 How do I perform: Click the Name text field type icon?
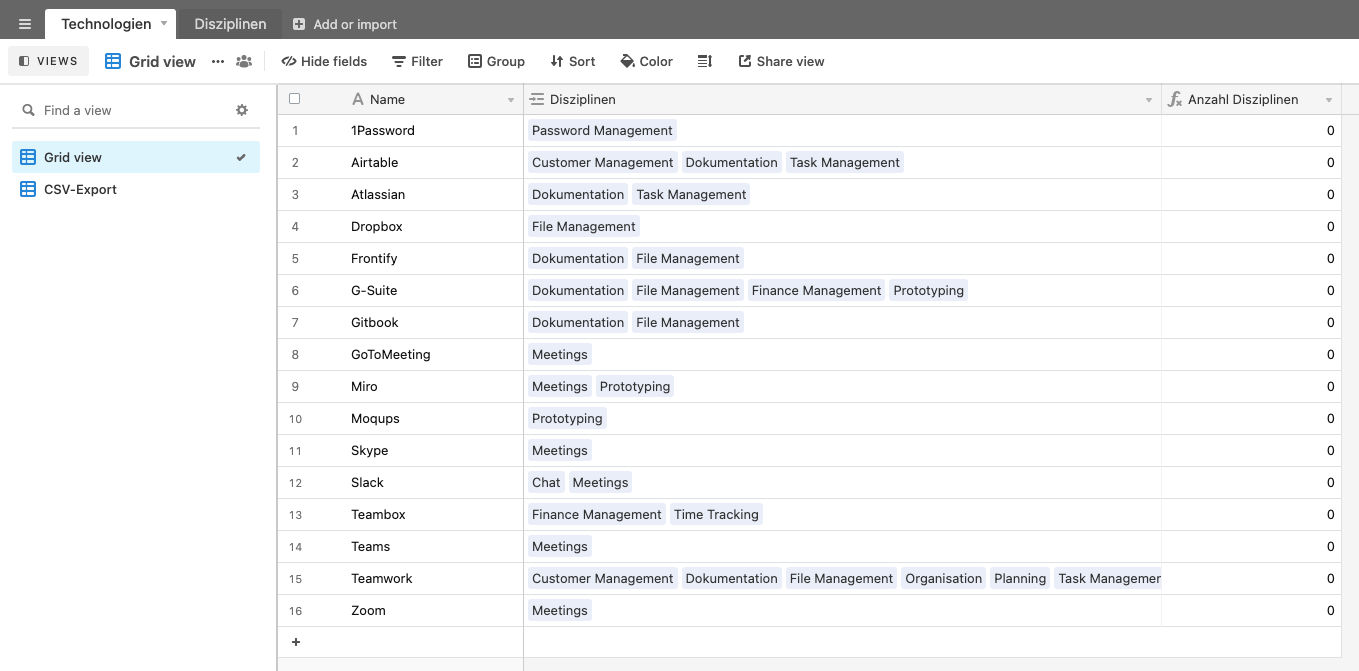pyautogui.click(x=358, y=99)
